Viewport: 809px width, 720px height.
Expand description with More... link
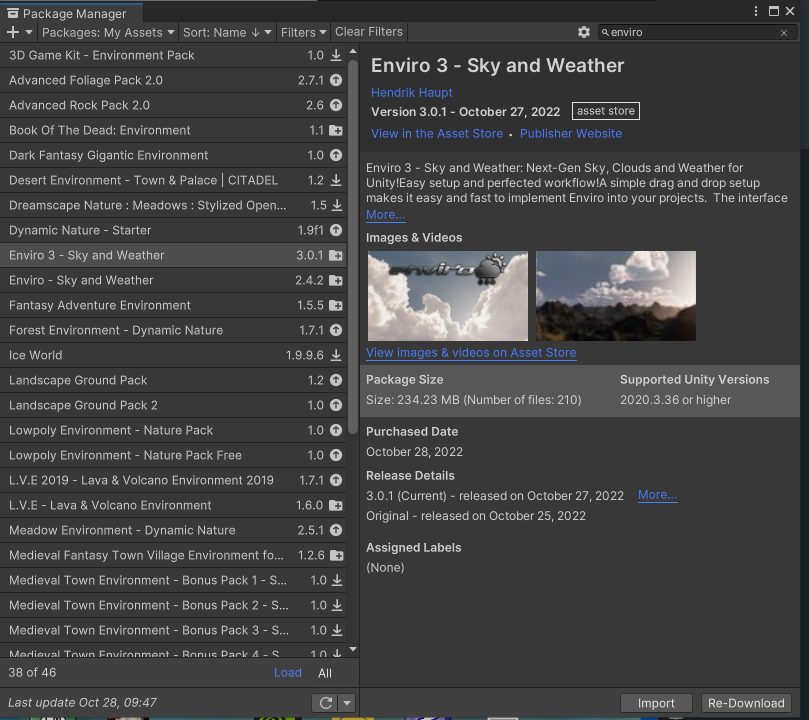pos(385,215)
